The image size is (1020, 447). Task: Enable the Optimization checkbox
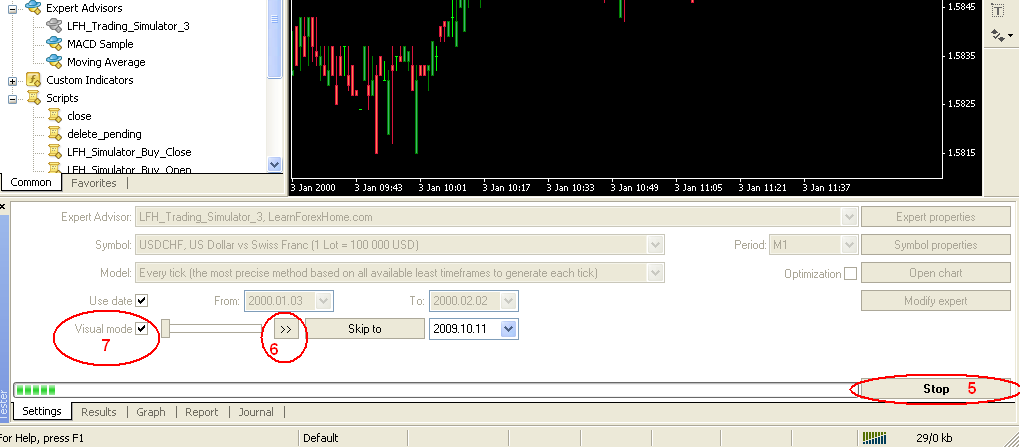click(x=850, y=274)
